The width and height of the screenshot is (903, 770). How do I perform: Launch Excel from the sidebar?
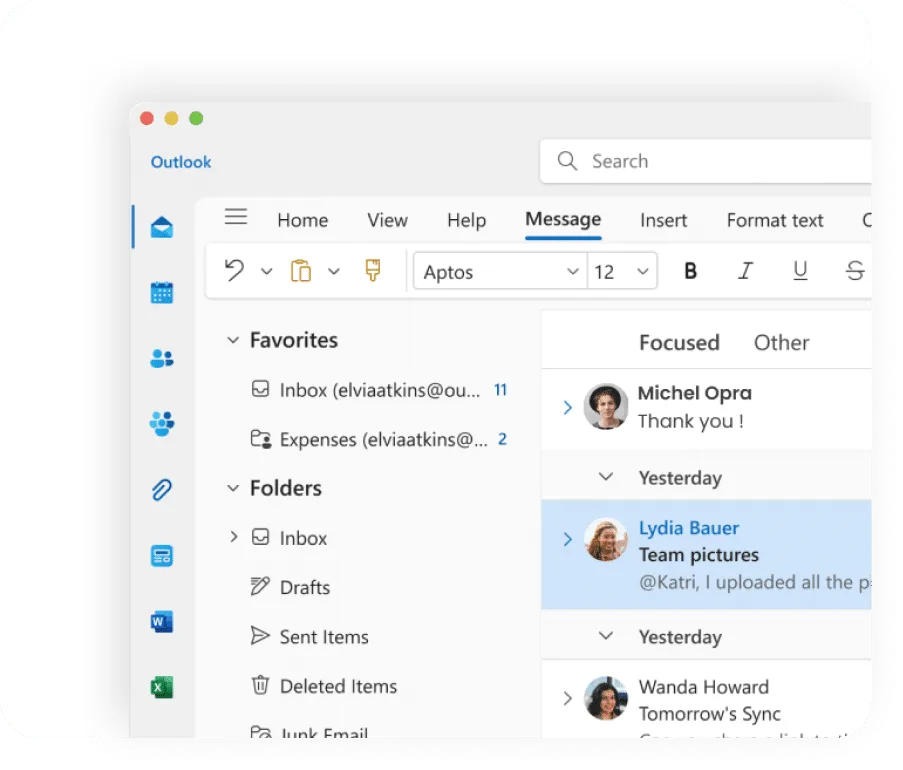pyautogui.click(x=162, y=687)
